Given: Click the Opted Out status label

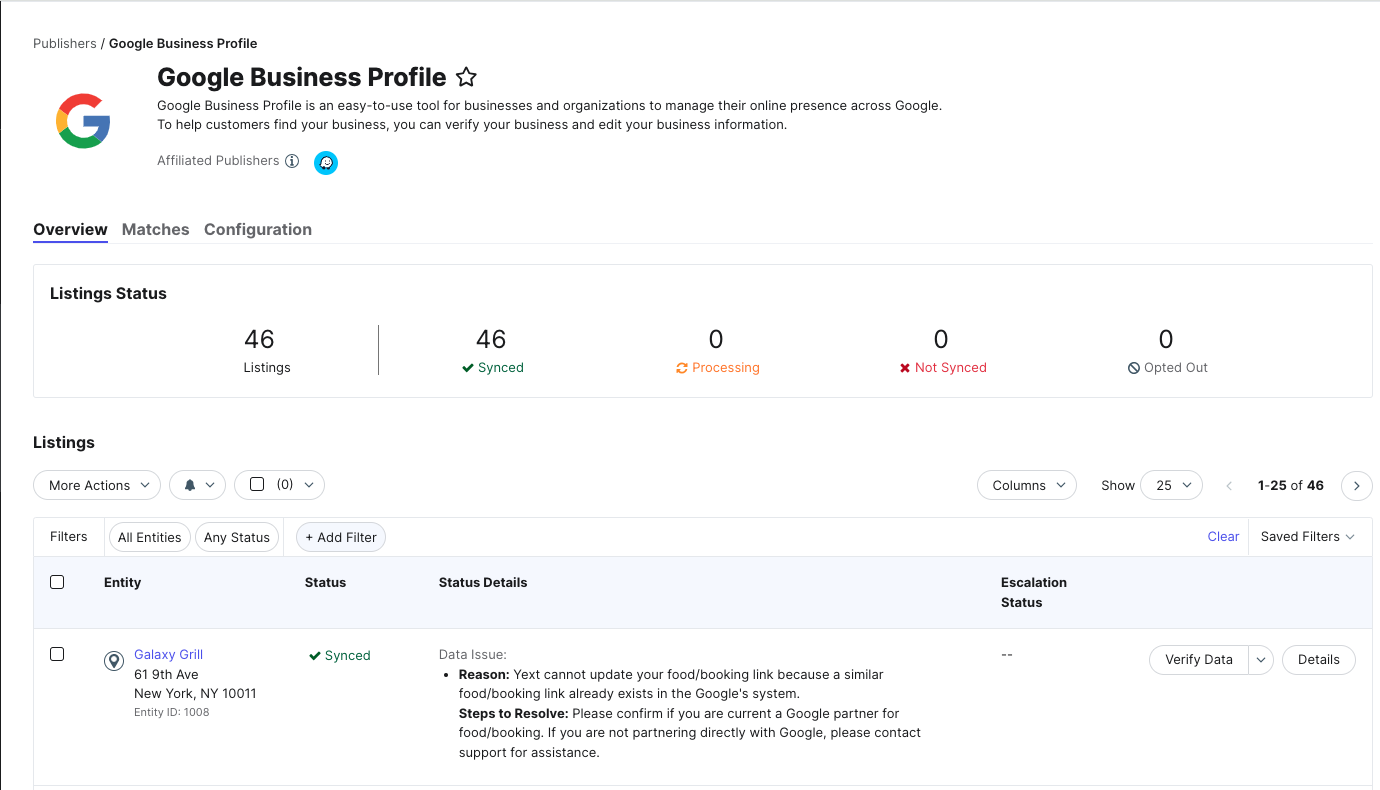Looking at the screenshot, I should pyautogui.click(x=1167, y=368).
